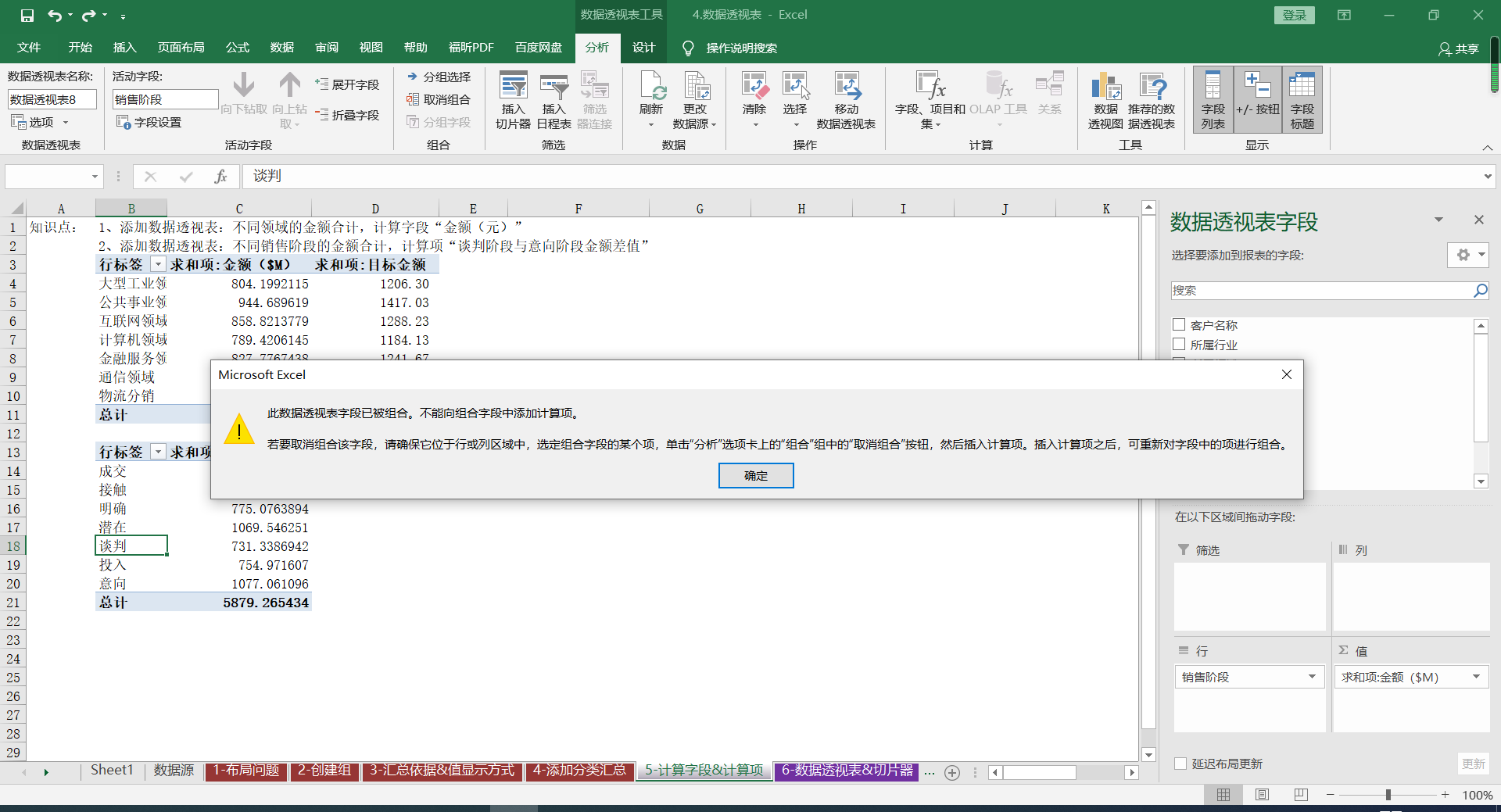Expand the formula bar

1488,177
